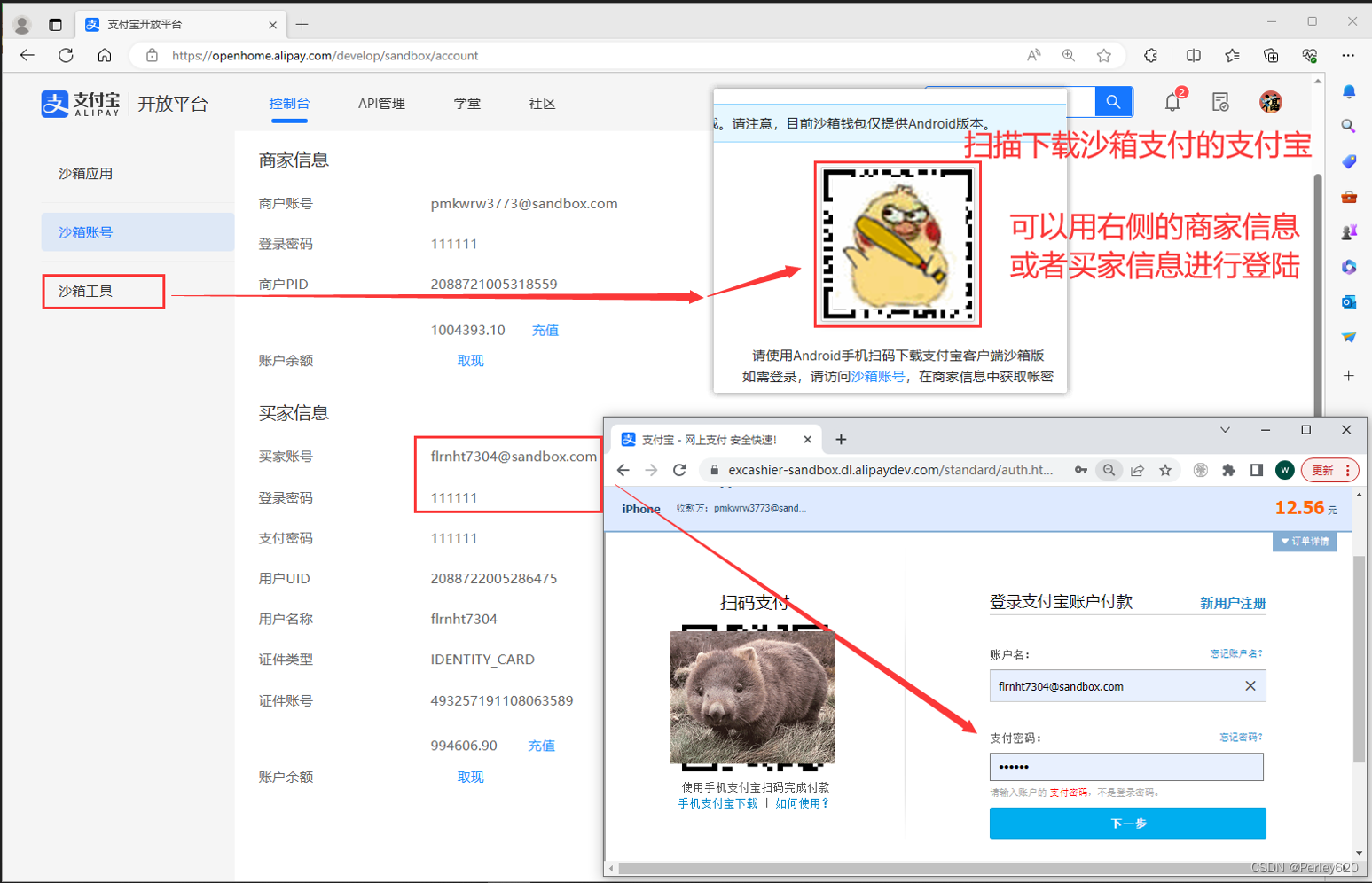
Task: Open 学堂 menu item
Action: click(x=466, y=104)
